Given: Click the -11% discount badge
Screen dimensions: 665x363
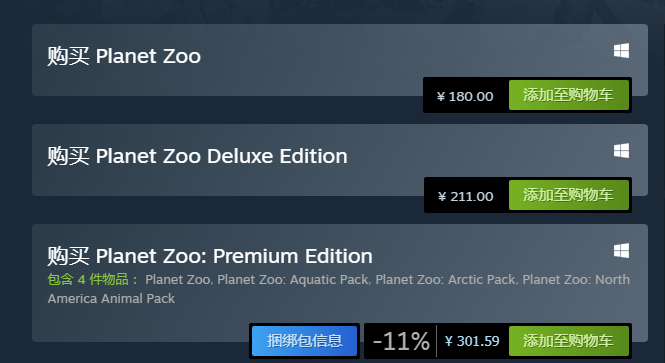Looking at the screenshot, I should pos(401,341).
